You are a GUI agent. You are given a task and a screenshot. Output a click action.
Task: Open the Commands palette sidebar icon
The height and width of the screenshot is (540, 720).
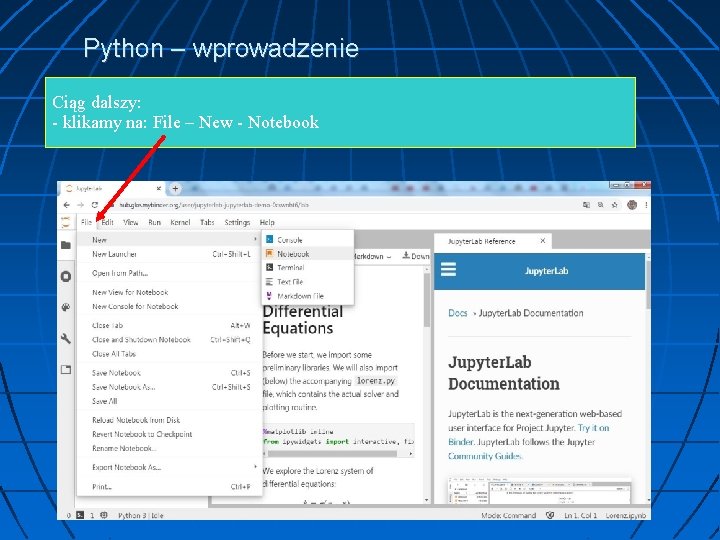[x=66, y=307]
